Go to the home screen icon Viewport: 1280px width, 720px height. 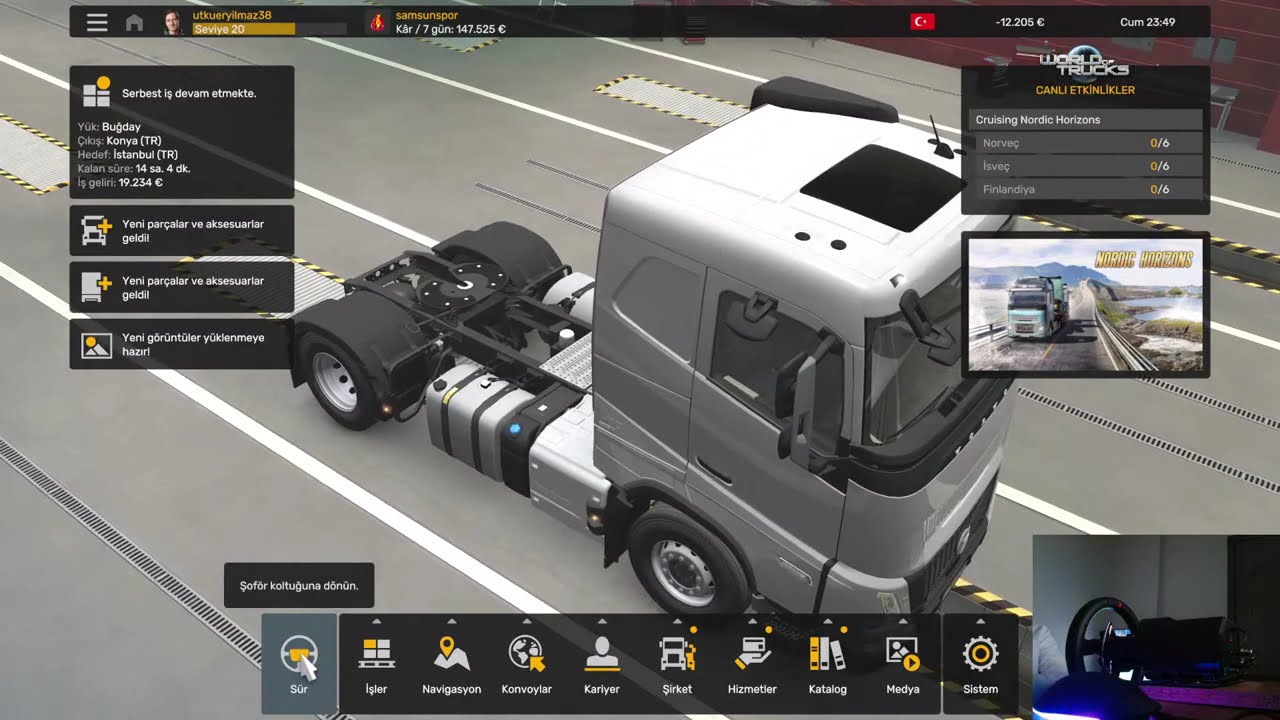pos(134,22)
